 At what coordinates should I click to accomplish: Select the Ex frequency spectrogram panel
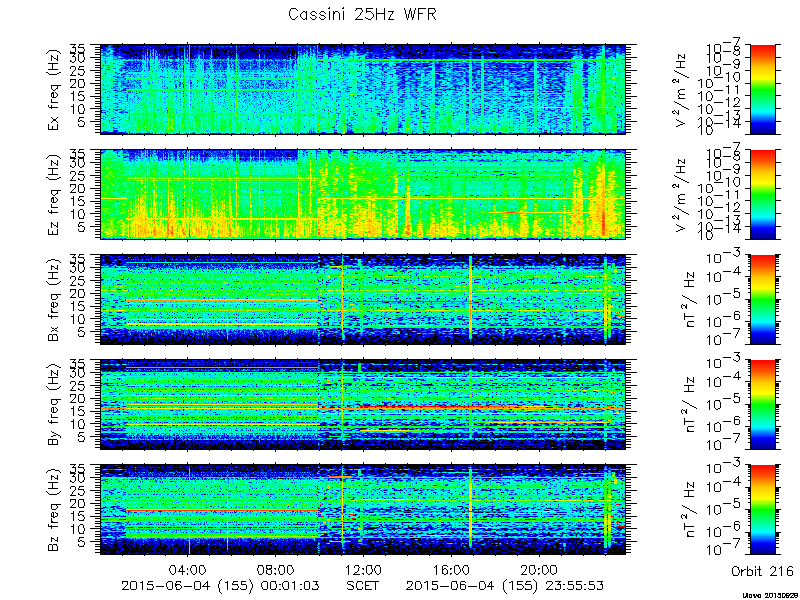[x=363, y=89]
